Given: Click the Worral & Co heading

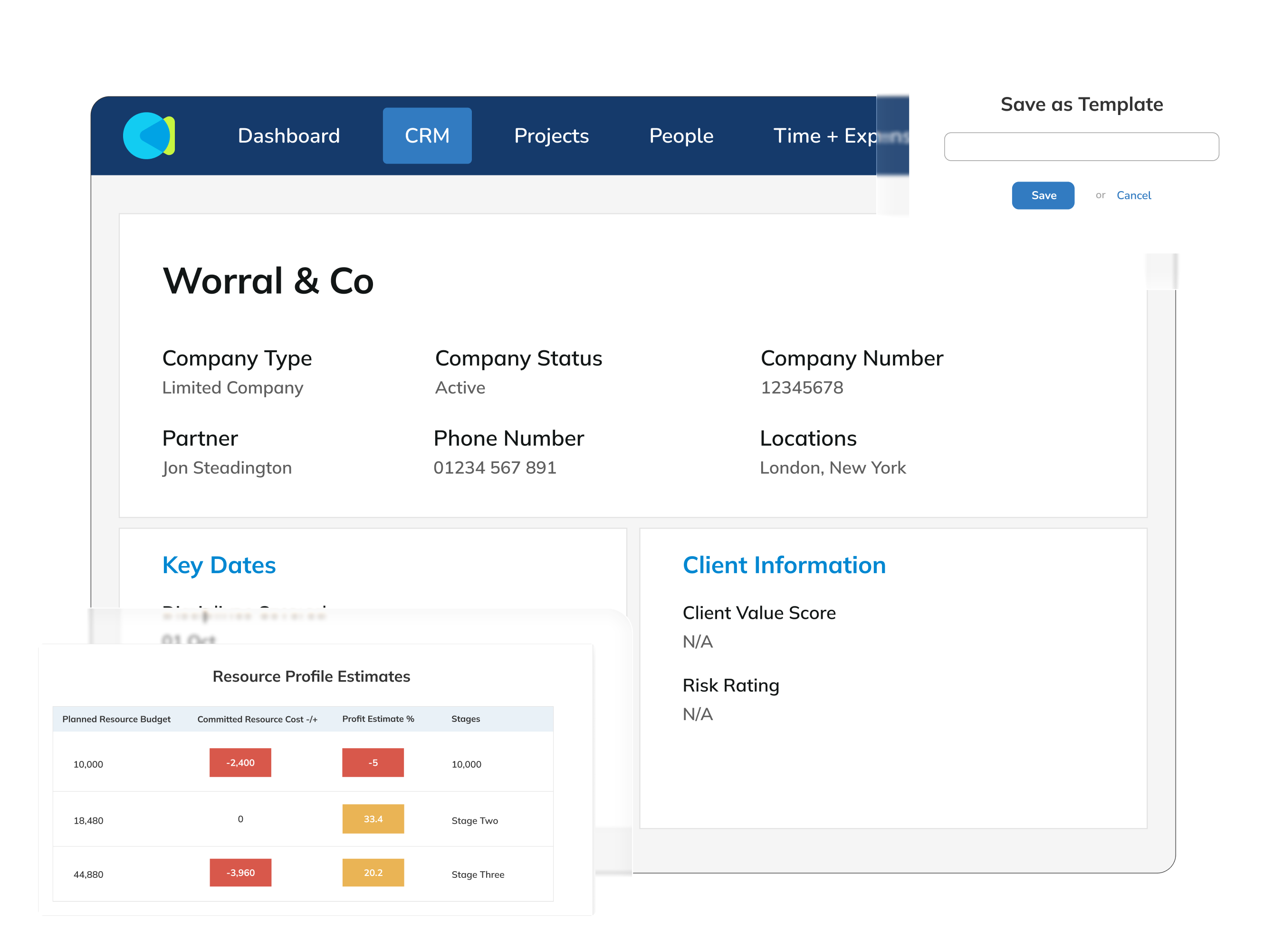Looking at the screenshot, I should pos(268,281).
